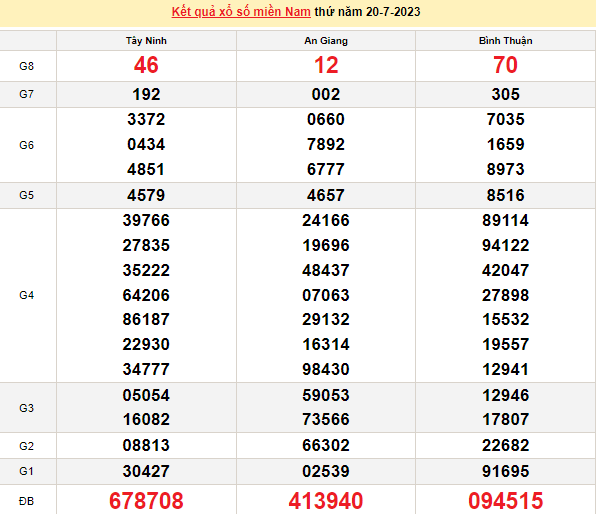Image resolution: width=605 pixels, height=514 pixels.
Task: Select the G6 number 7035
Action: point(505,120)
